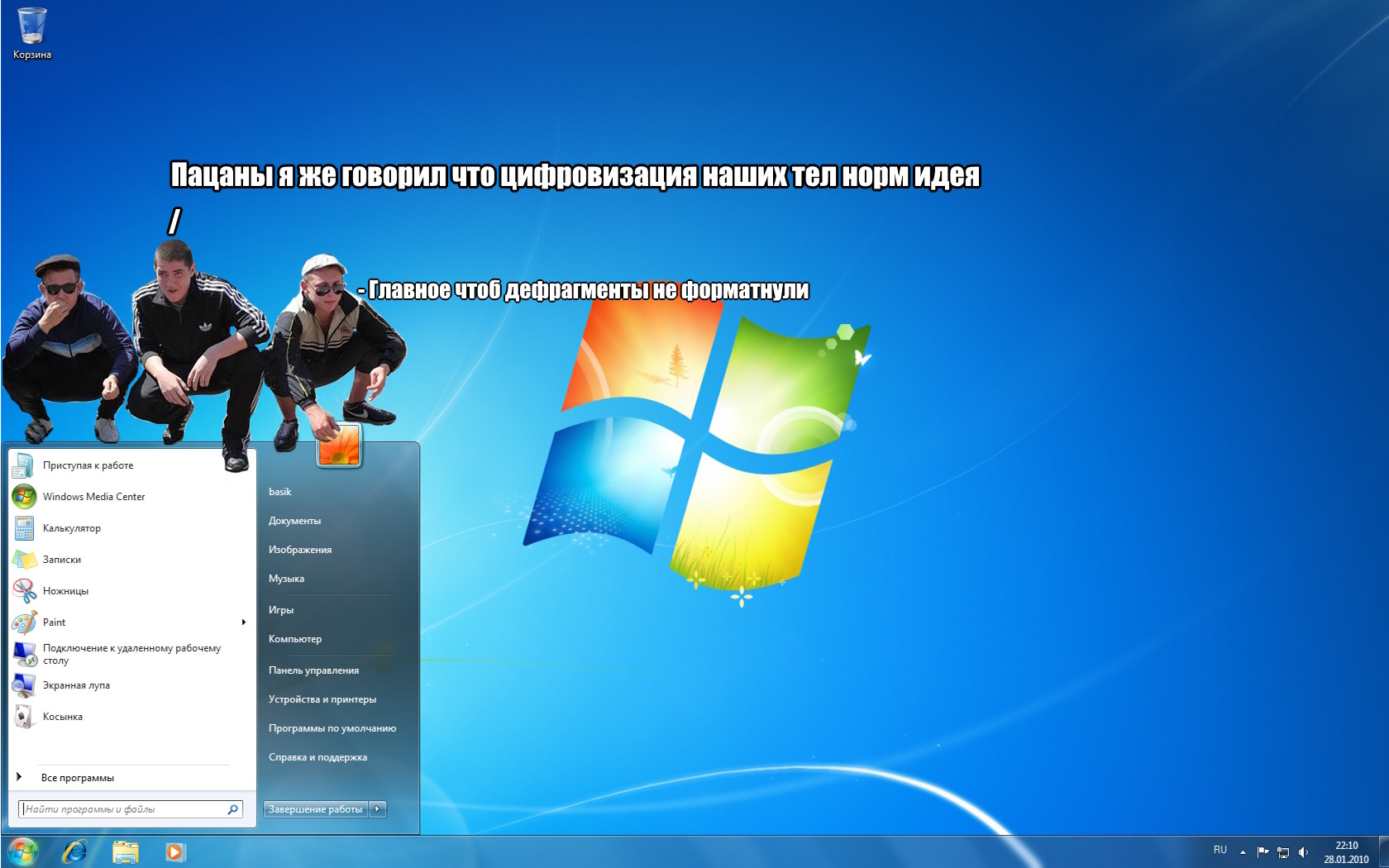The image size is (1389, 868).
Task: Open the Корзина recycle bin desktop icon
Action: (32, 33)
